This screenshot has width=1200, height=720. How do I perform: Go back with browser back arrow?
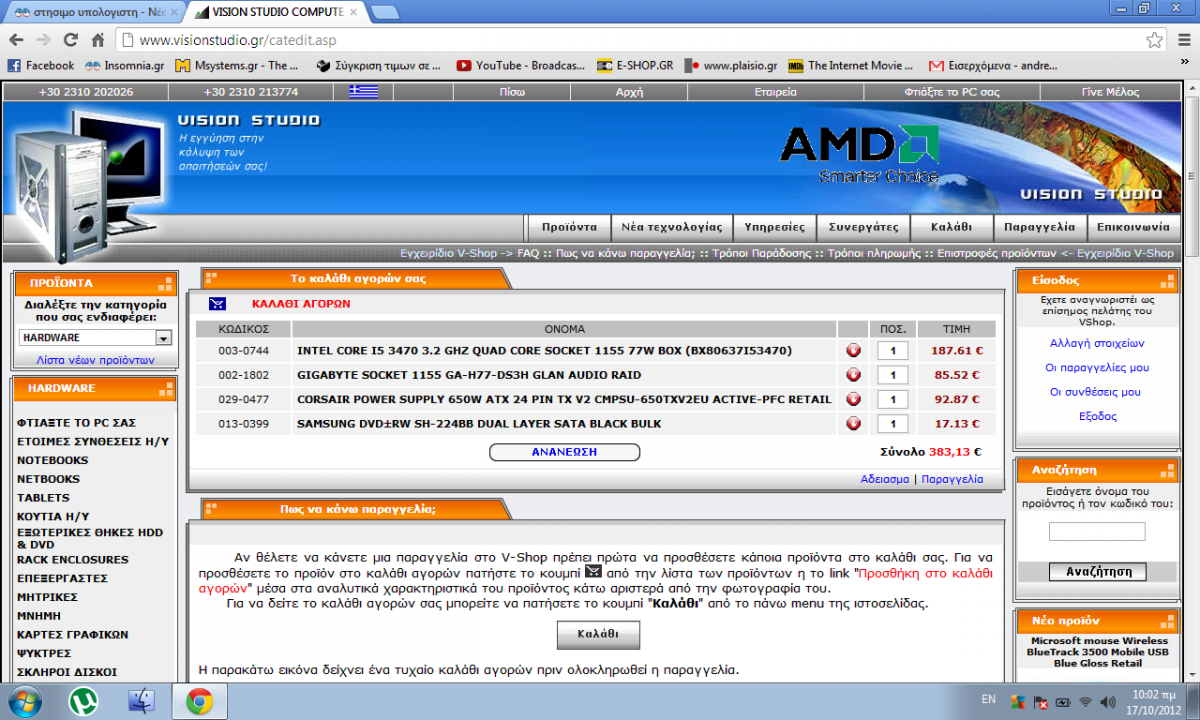coord(16,40)
